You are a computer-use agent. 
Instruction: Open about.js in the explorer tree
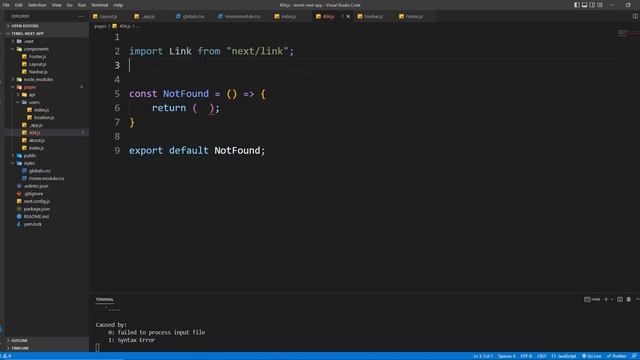tap(37, 140)
